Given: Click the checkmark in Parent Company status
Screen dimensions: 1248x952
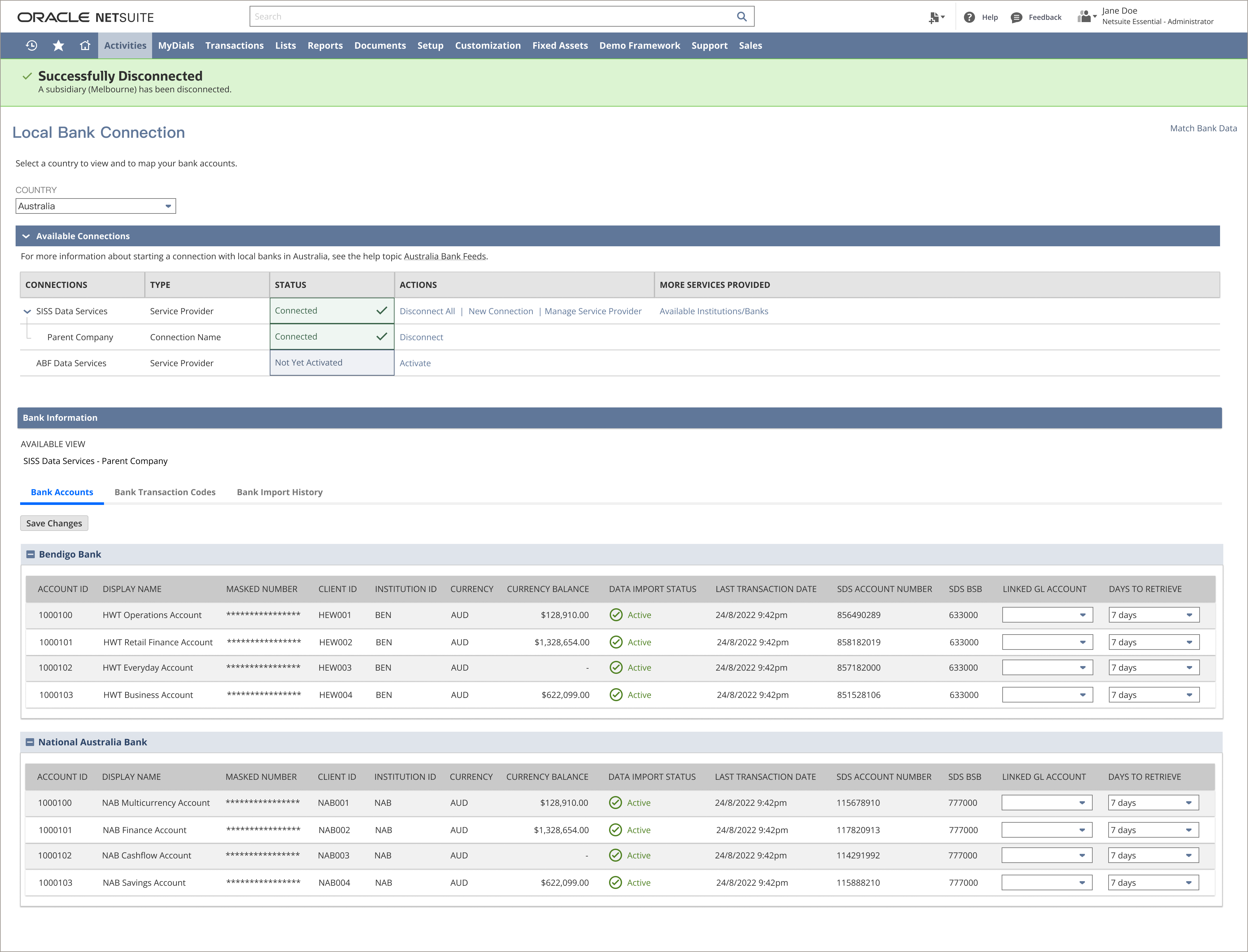Looking at the screenshot, I should (382, 337).
